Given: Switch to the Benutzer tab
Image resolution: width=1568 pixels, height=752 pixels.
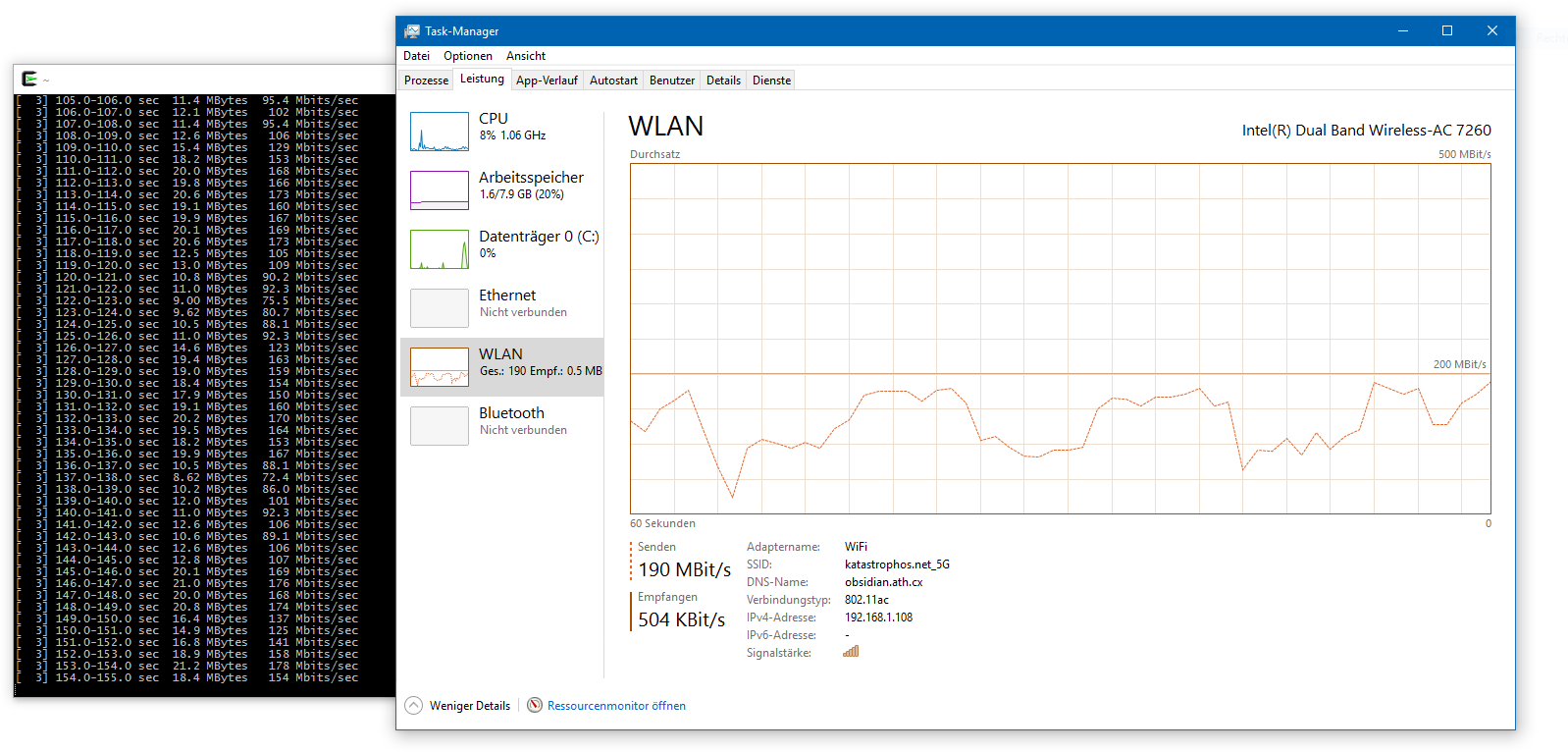Looking at the screenshot, I should tap(672, 81).
